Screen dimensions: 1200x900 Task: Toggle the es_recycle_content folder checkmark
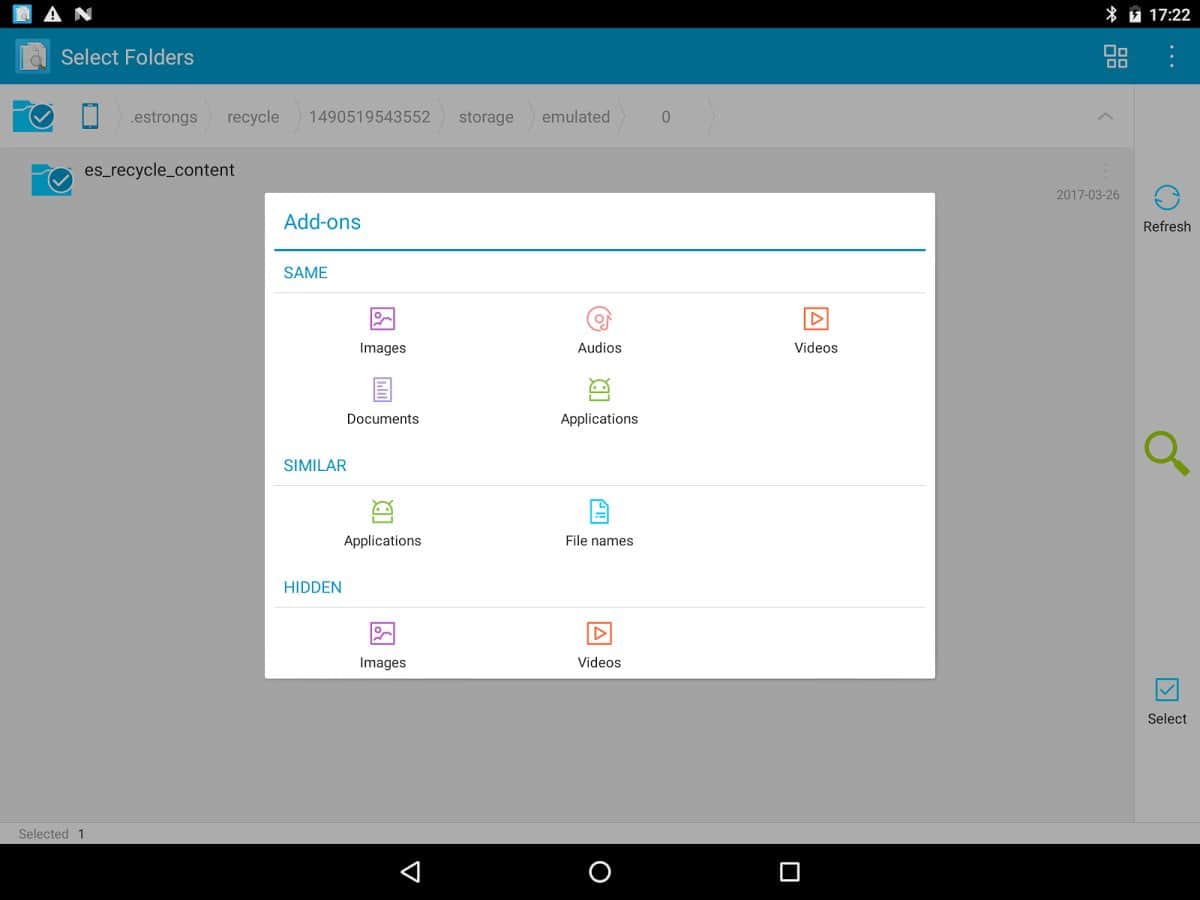[52, 179]
